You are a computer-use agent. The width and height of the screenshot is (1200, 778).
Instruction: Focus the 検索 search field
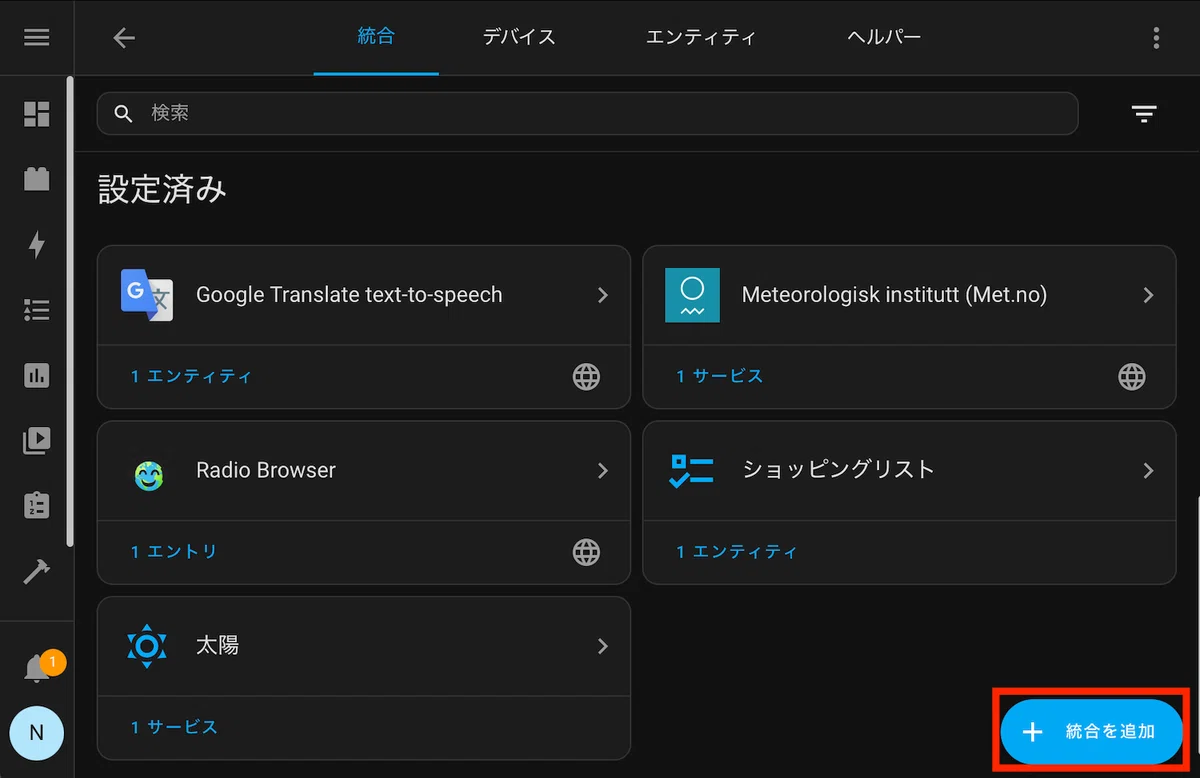(588, 113)
